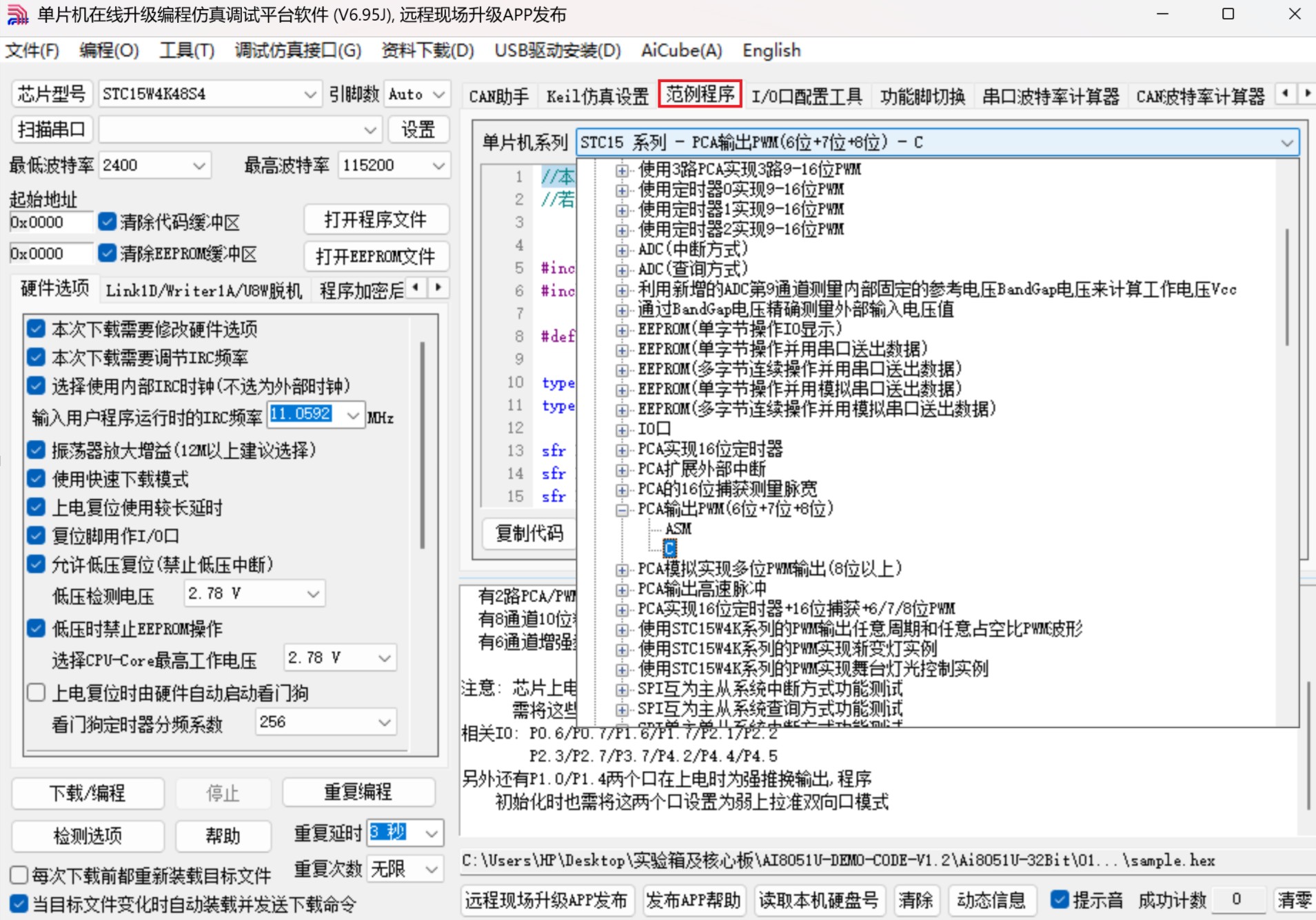This screenshot has width=1316, height=920.
Task: Switch to the Keil仿真设置 tab
Action: tap(598, 96)
